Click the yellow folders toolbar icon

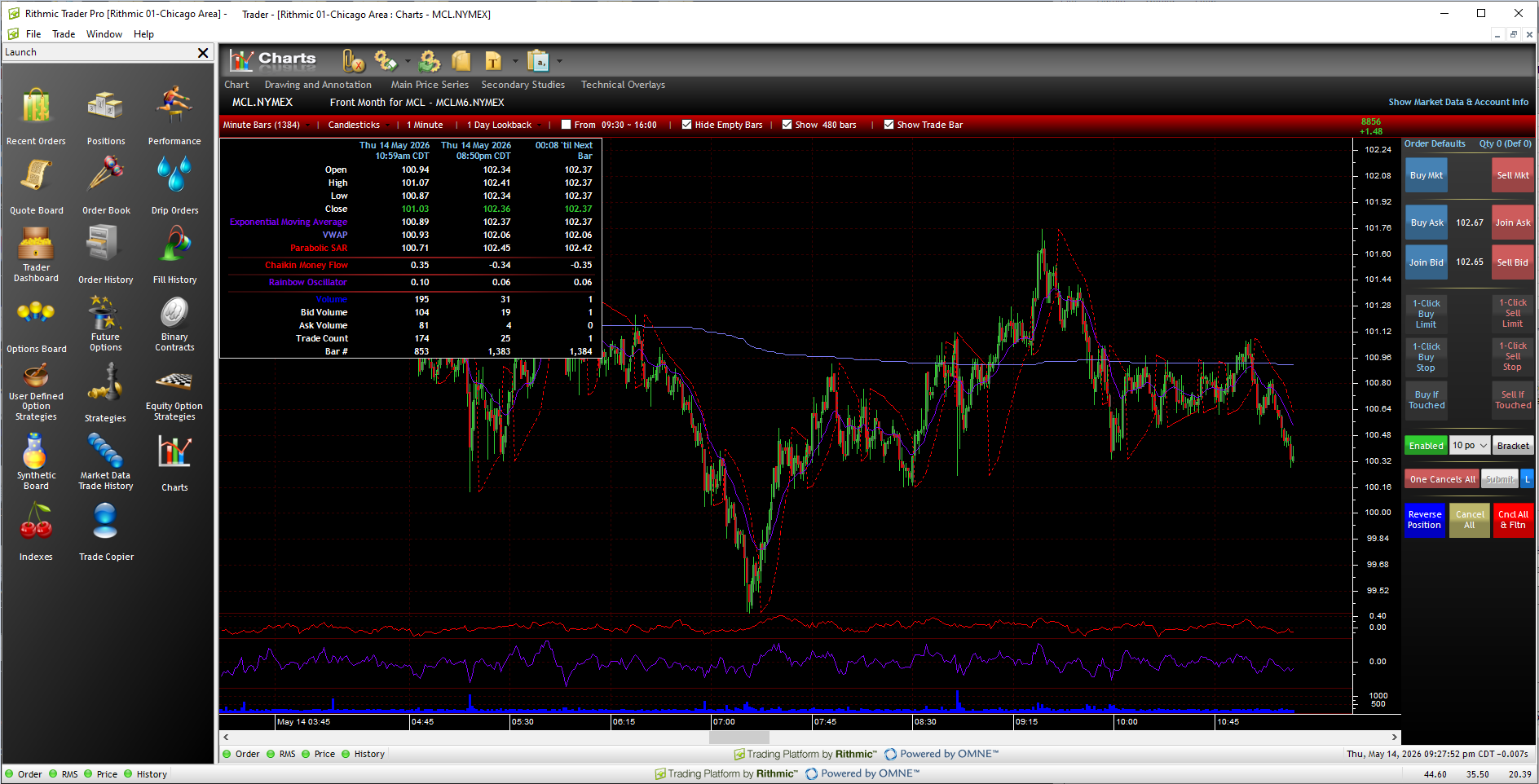coord(461,61)
